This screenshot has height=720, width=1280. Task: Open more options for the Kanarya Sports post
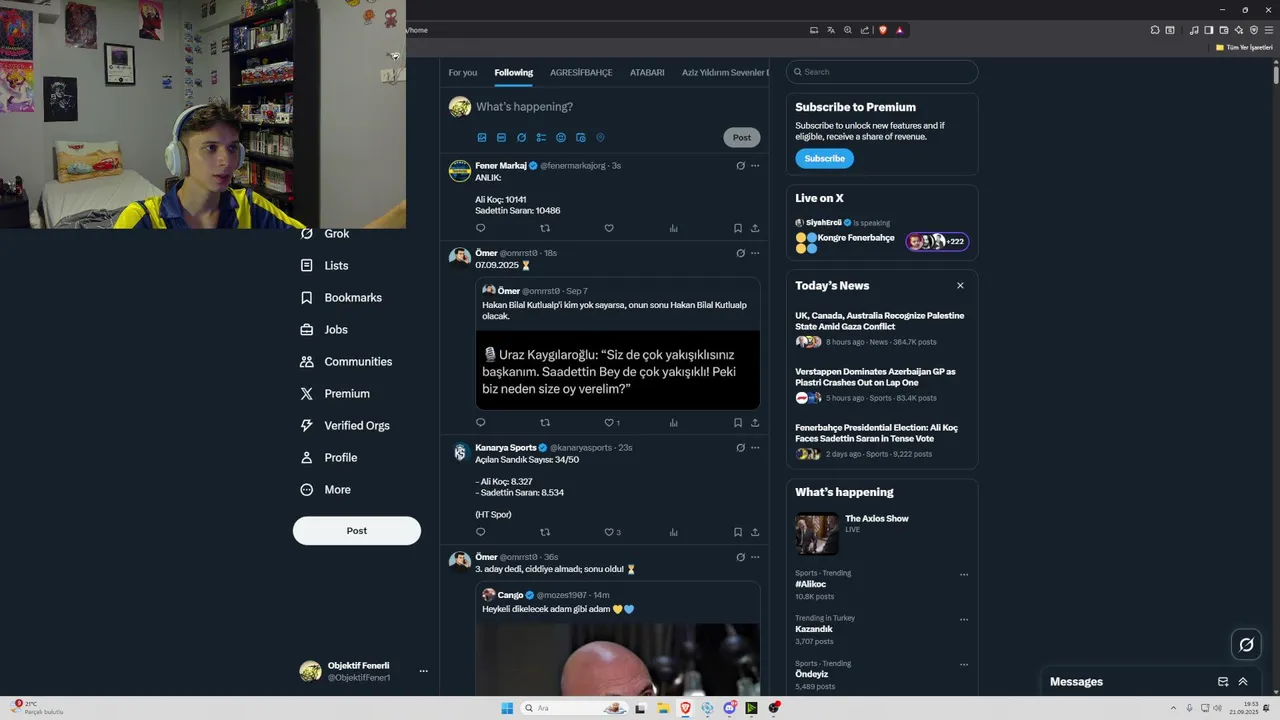point(755,448)
